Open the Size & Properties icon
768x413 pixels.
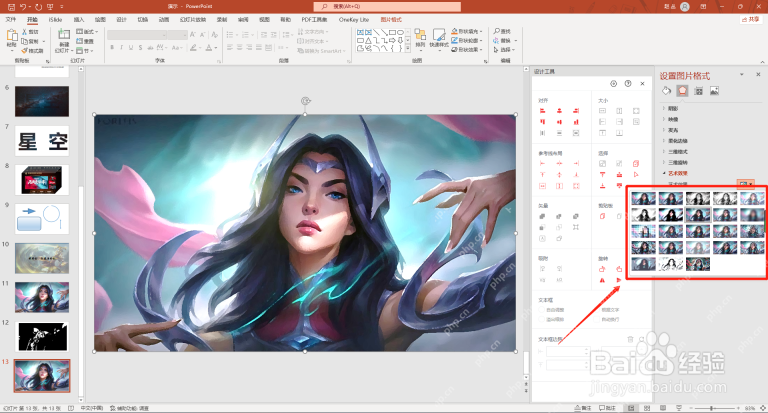(x=699, y=91)
